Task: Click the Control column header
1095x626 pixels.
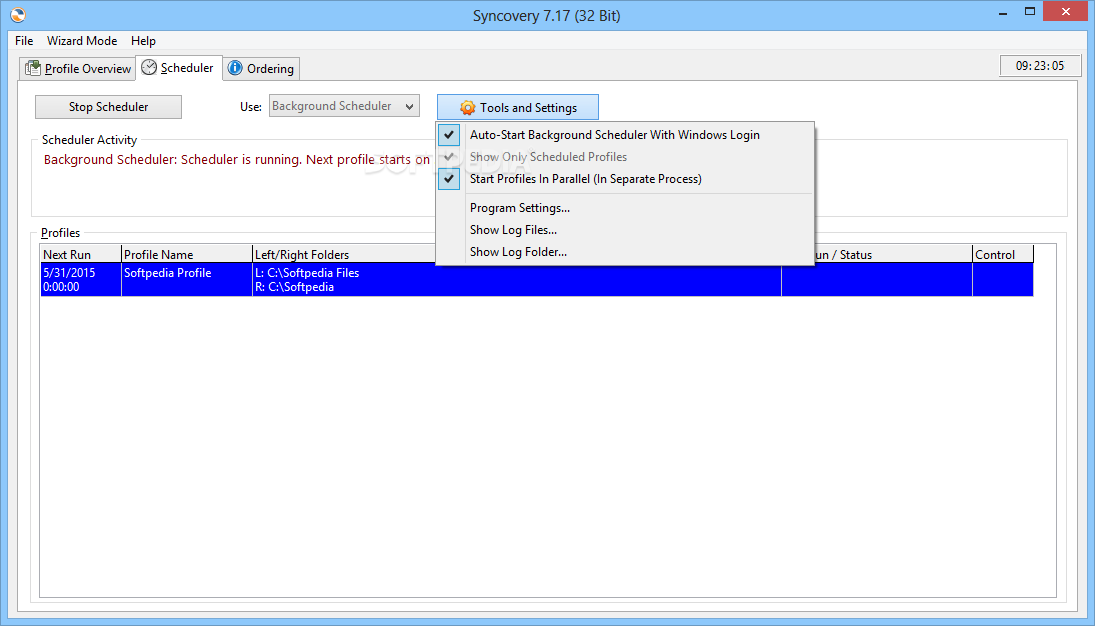Action: tap(1003, 254)
